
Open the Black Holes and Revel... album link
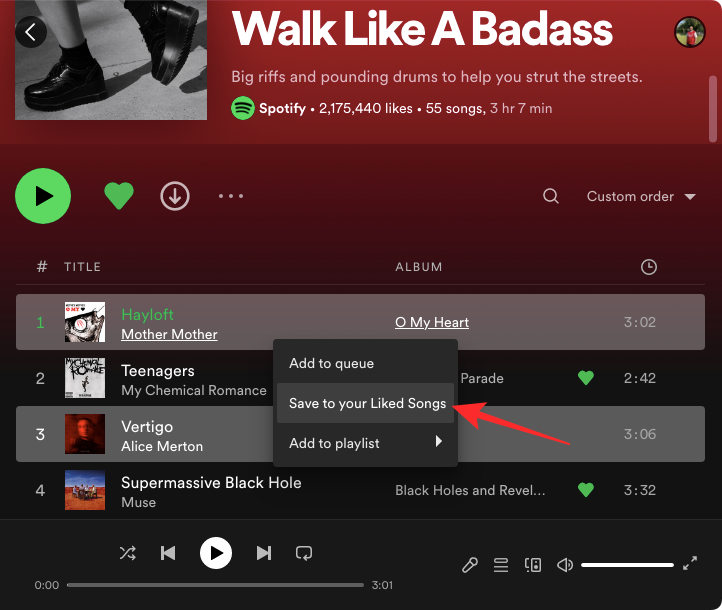[x=470, y=490]
